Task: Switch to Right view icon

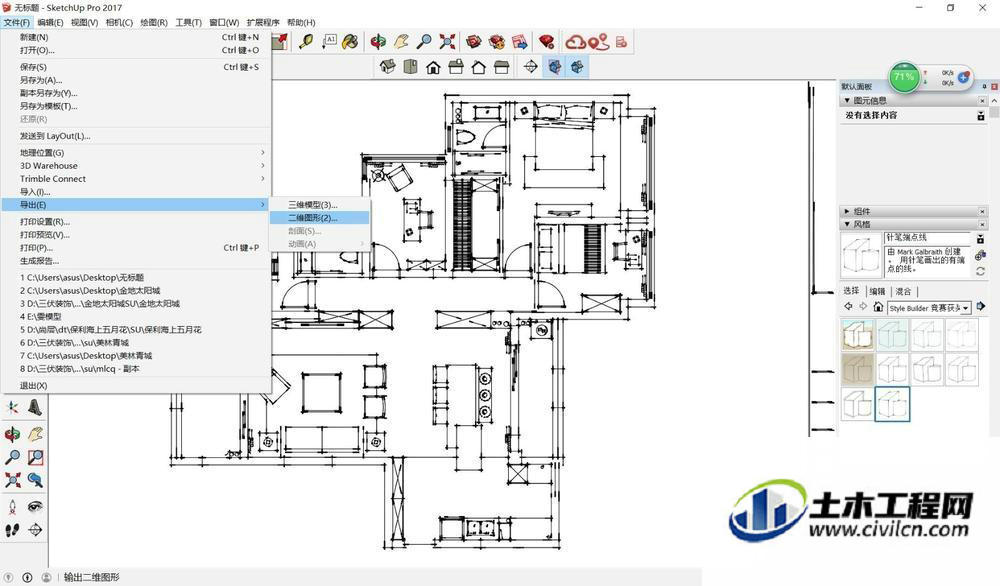Action: [456, 66]
